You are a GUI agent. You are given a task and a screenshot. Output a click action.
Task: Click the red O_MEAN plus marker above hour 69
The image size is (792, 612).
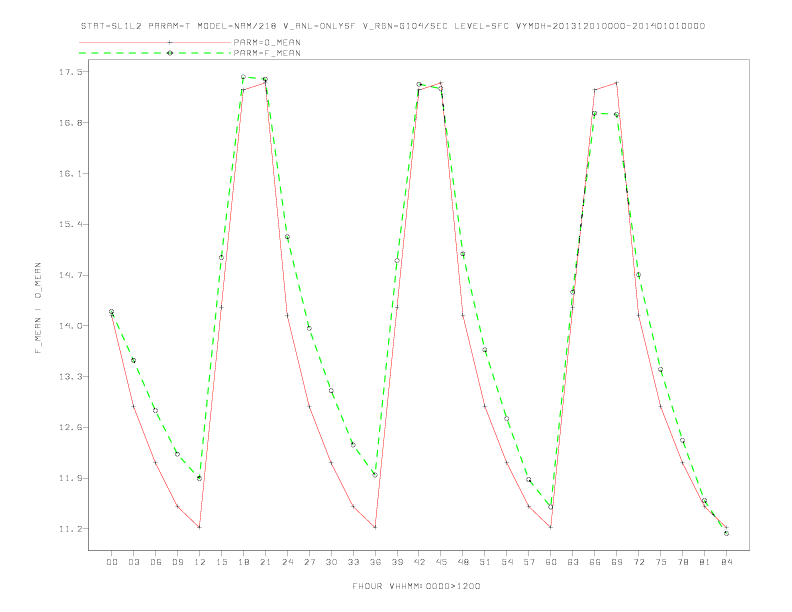click(617, 82)
